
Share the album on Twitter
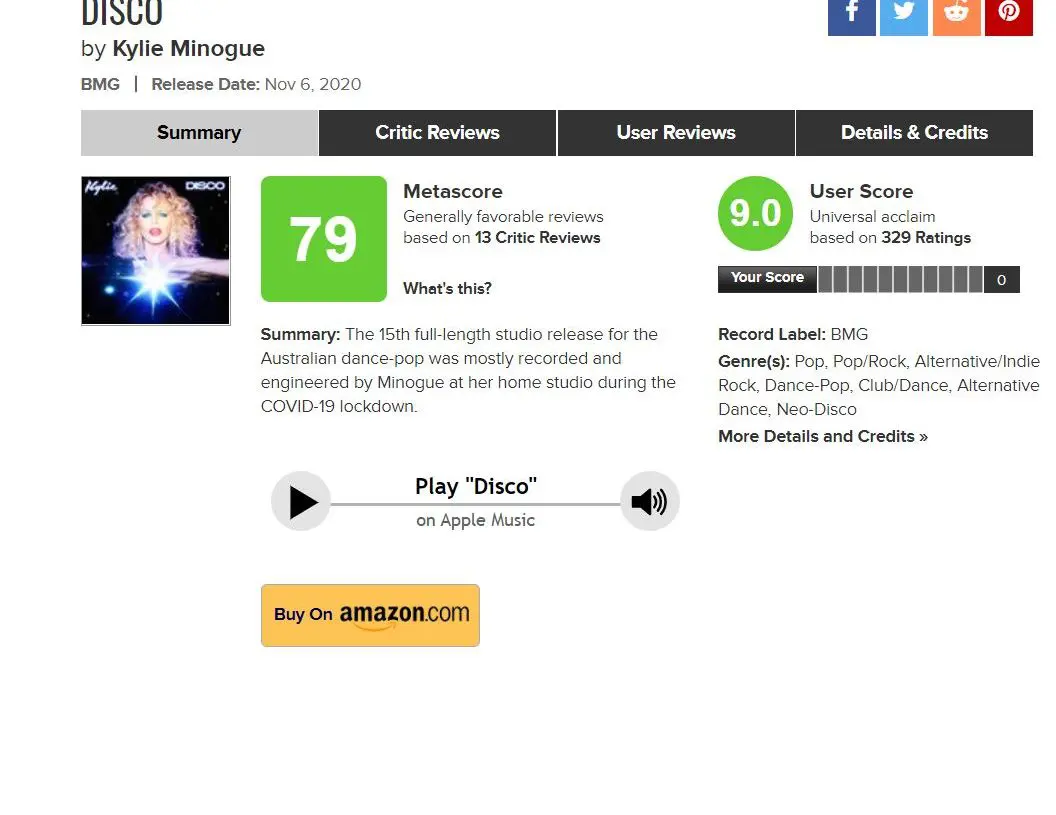[x=904, y=17]
